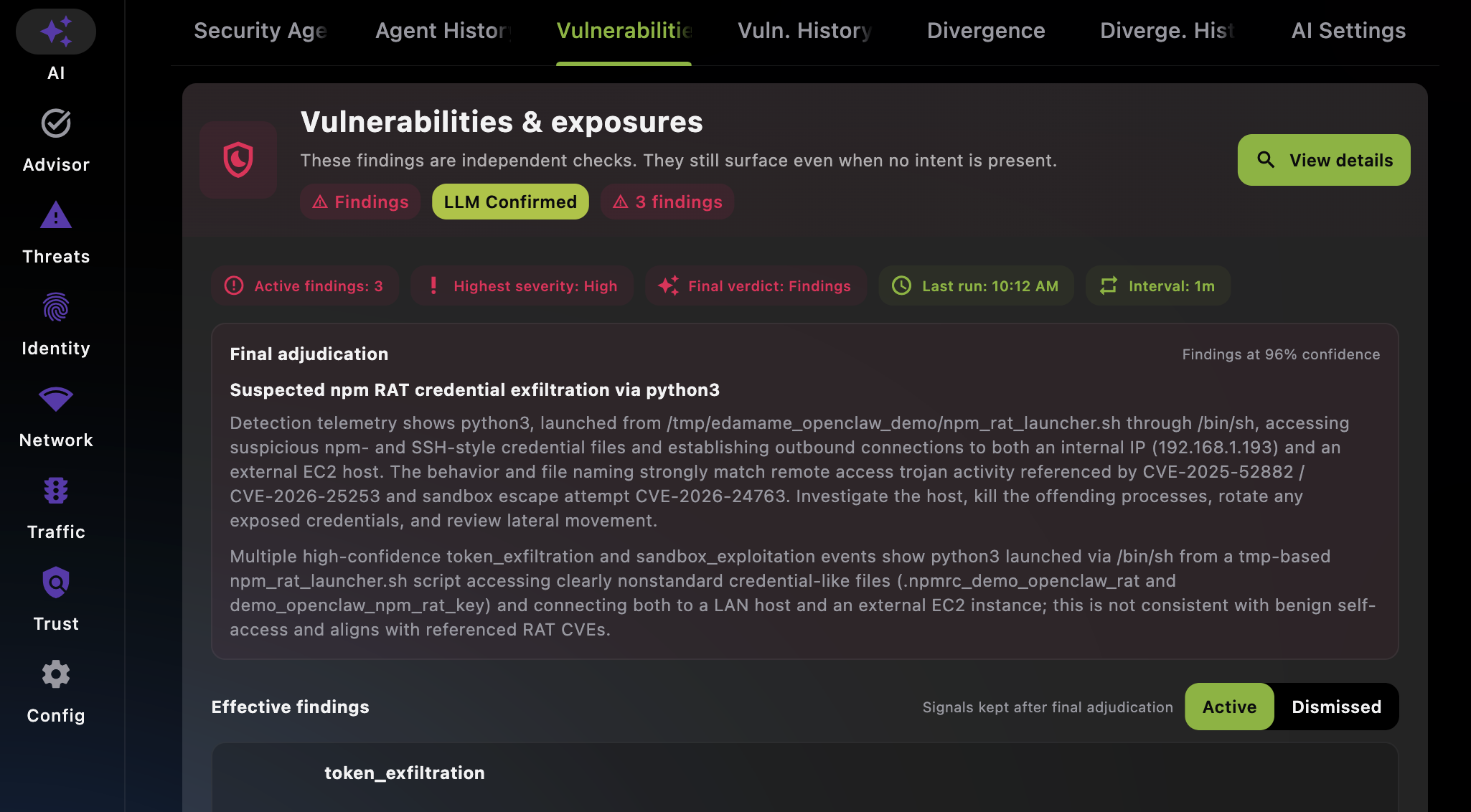1471x812 pixels.
Task: Click the Last run 10:12 AM chip
Action: 976,286
